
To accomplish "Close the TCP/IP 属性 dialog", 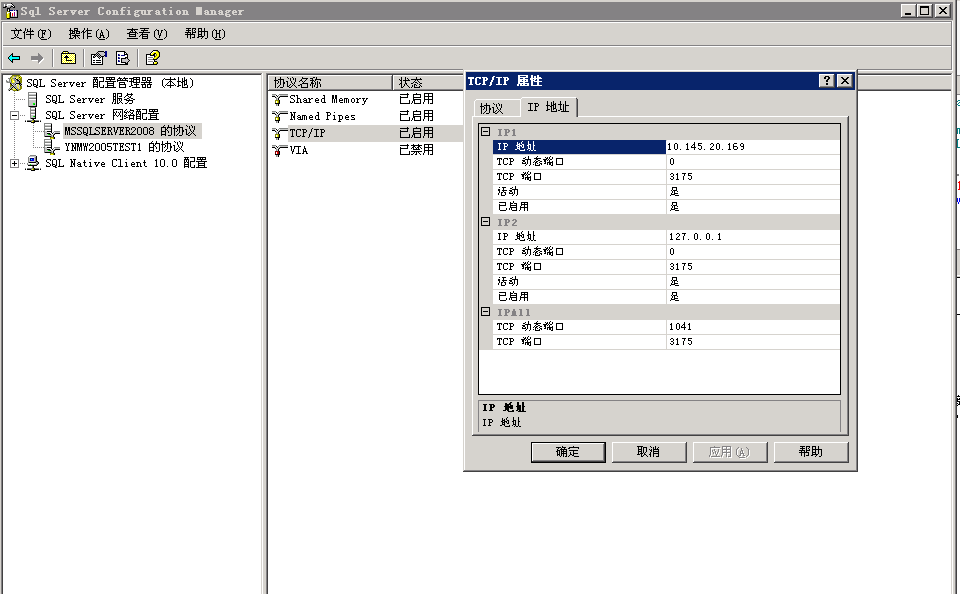I will click(845, 80).
